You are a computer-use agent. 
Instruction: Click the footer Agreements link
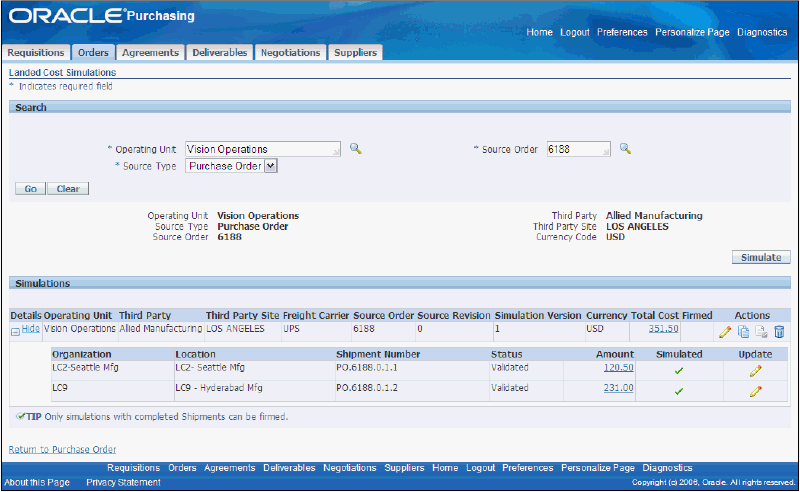click(x=230, y=468)
